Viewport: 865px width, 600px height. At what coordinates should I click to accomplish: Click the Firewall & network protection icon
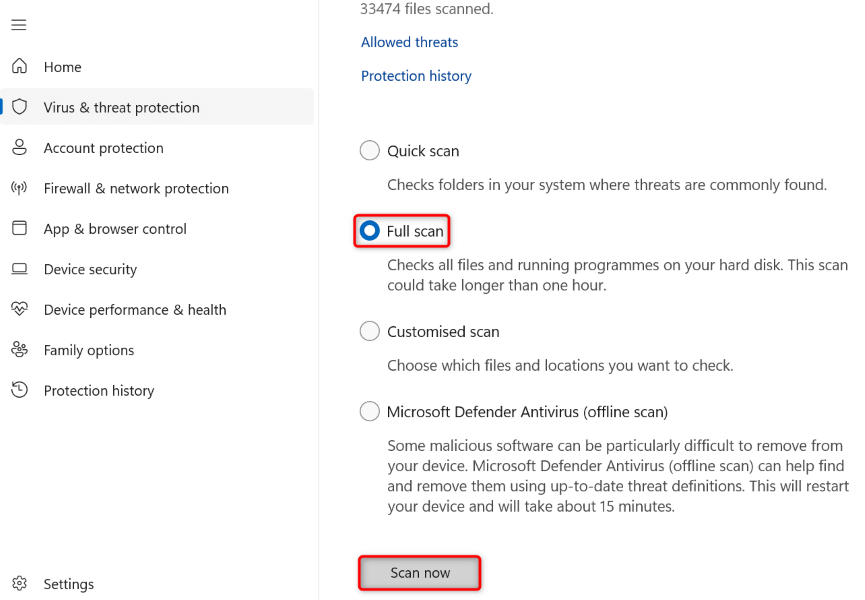[x=19, y=188]
